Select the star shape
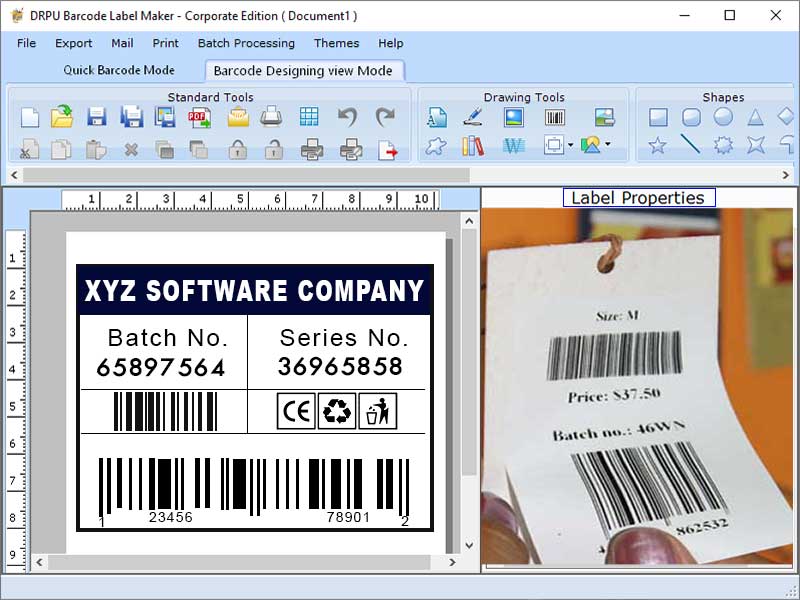This screenshot has height=600, width=800. (x=656, y=143)
